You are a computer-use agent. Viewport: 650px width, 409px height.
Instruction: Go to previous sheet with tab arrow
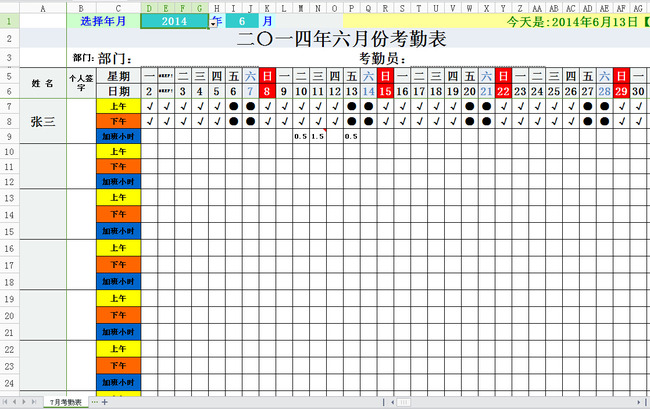tap(15, 402)
